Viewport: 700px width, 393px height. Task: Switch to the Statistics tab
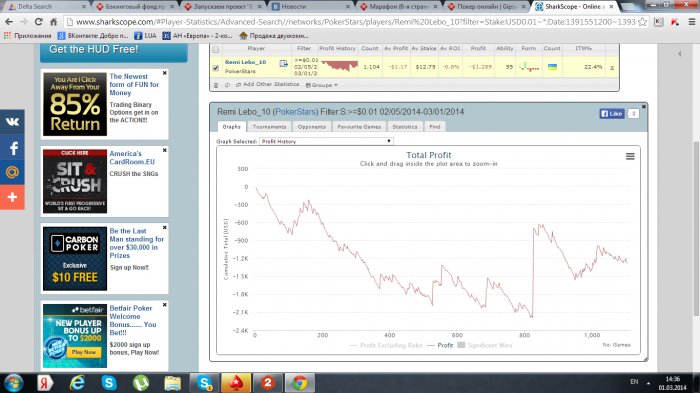(x=405, y=127)
